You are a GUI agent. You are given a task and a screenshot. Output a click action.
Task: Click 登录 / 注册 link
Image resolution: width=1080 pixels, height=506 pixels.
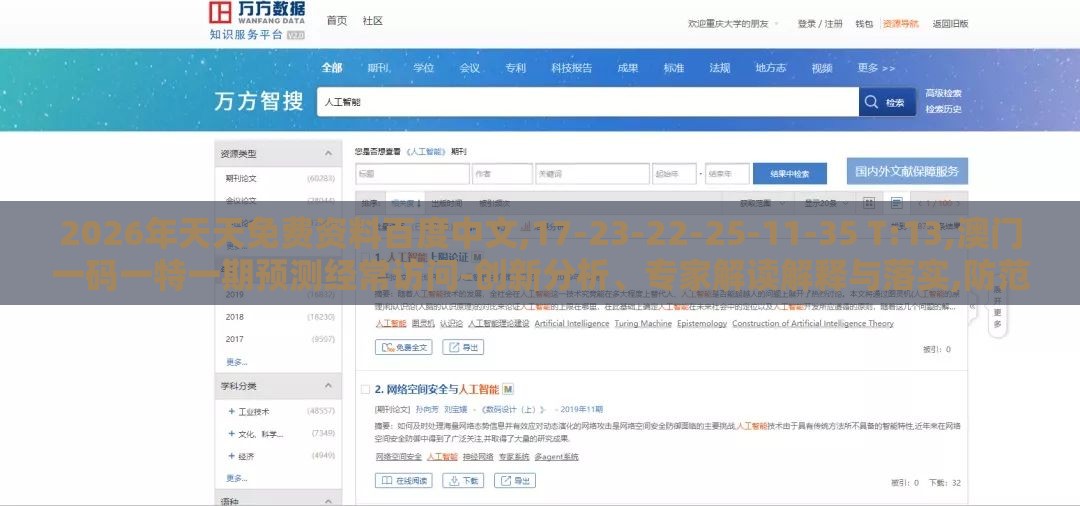[x=820, y=23]
